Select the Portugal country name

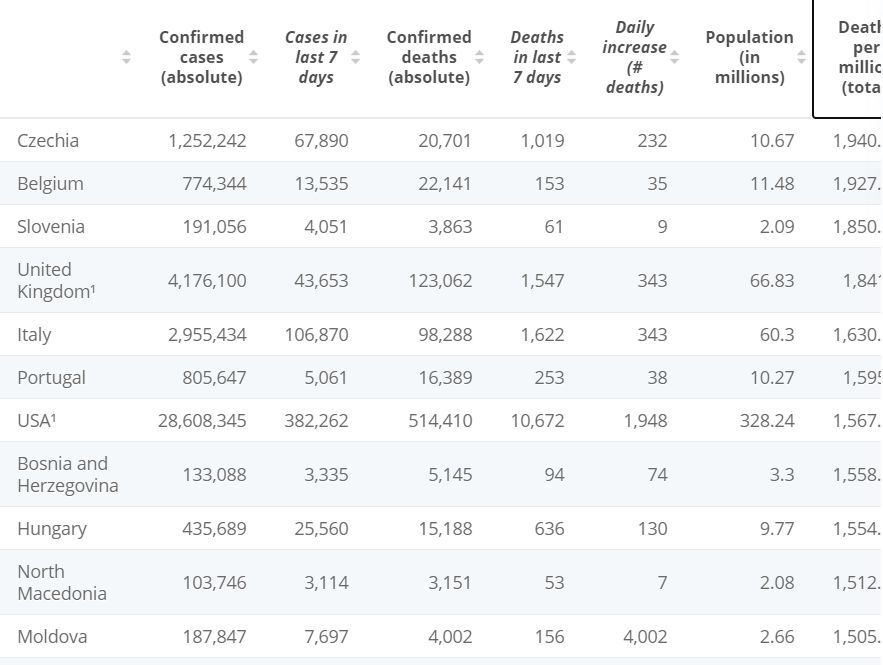[51, 378]
